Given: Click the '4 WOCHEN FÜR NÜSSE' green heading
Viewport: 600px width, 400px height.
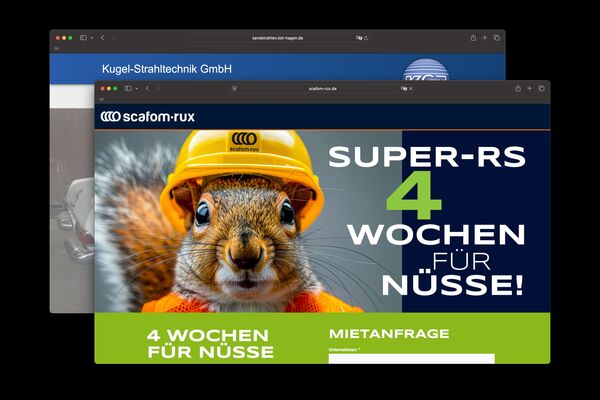Looking at the screenshot, I should pos(210,344).
